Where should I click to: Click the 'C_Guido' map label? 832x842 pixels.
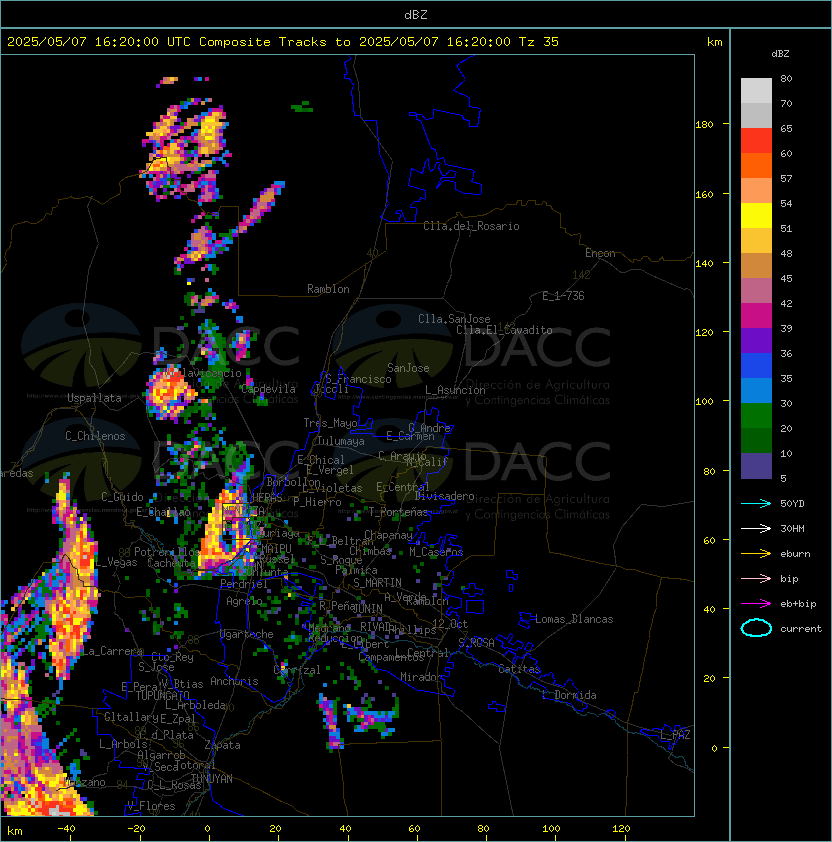[122, 497]
